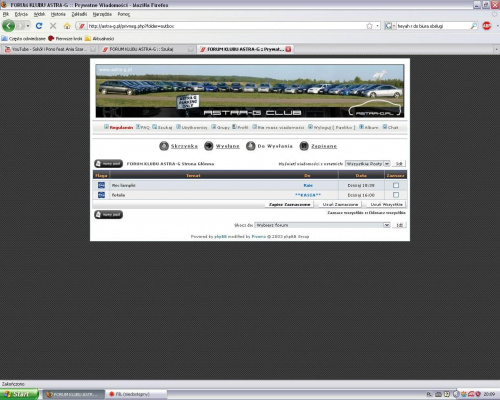Open the Zakładki menu

point(79,14)
